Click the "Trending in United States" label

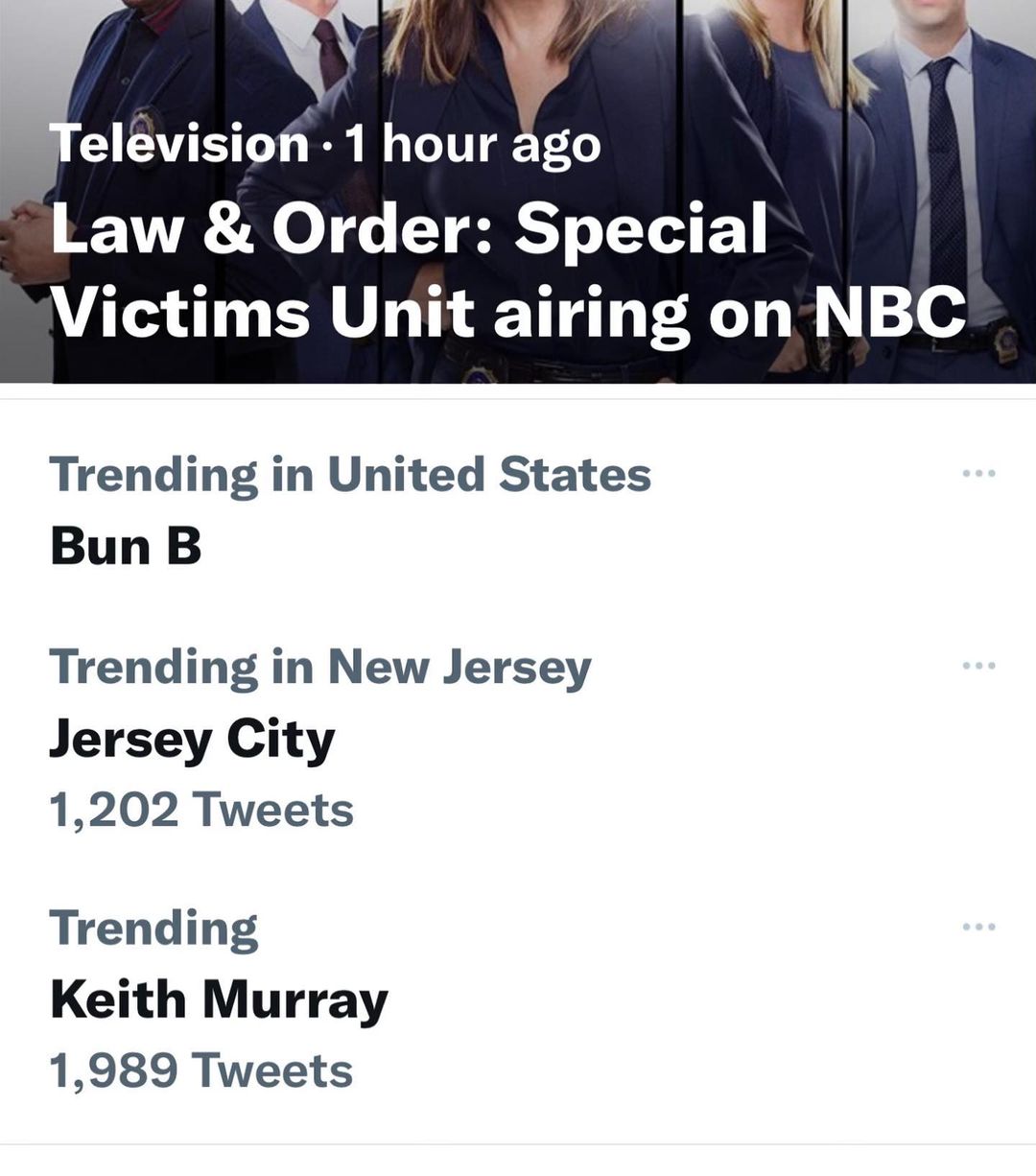coord(350,475)
